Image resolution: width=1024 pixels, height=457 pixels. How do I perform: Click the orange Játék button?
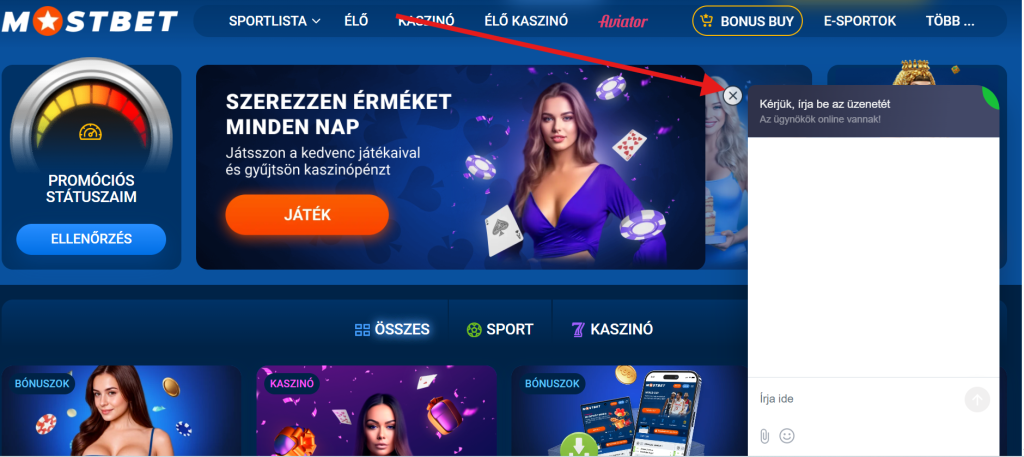[x=307, y=215]
